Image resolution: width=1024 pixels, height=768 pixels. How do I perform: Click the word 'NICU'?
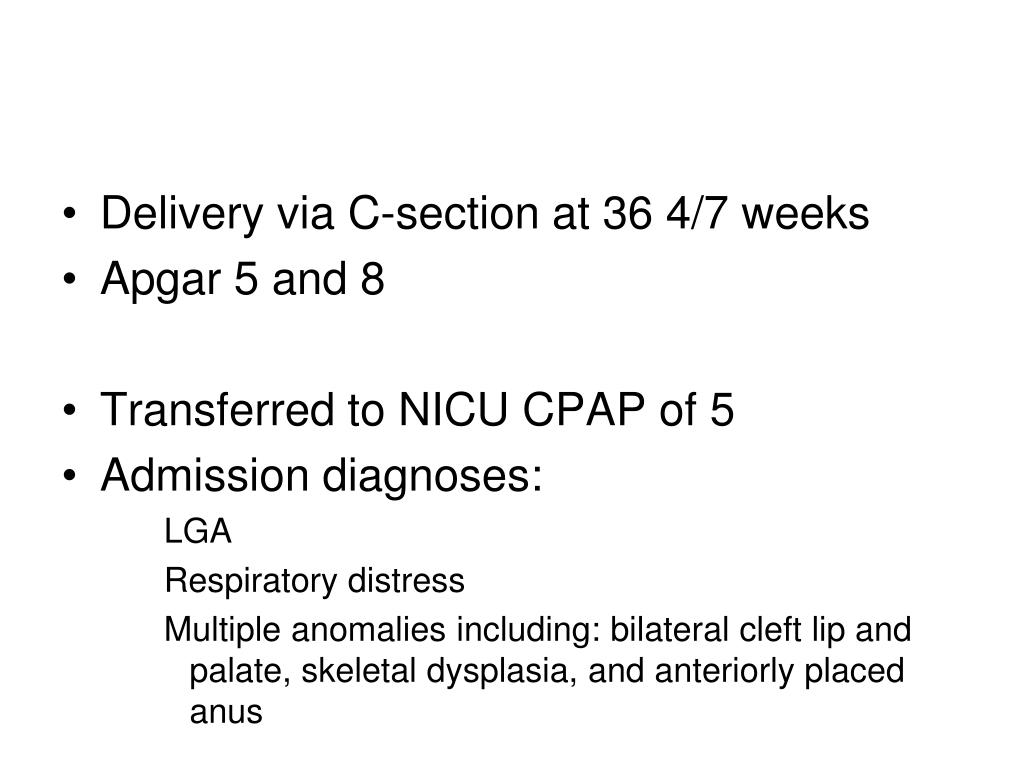tap(453, 409)
